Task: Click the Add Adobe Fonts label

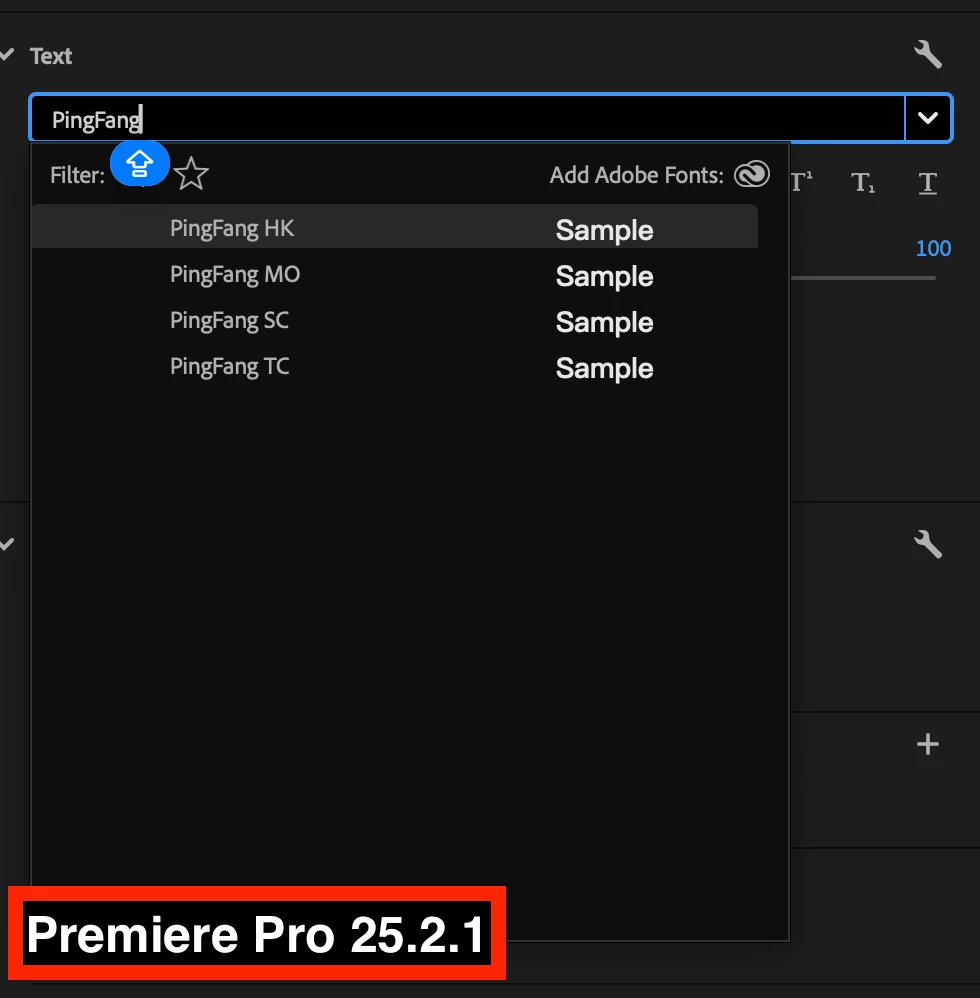Action: pyautogui.click(x=636, y=175)
